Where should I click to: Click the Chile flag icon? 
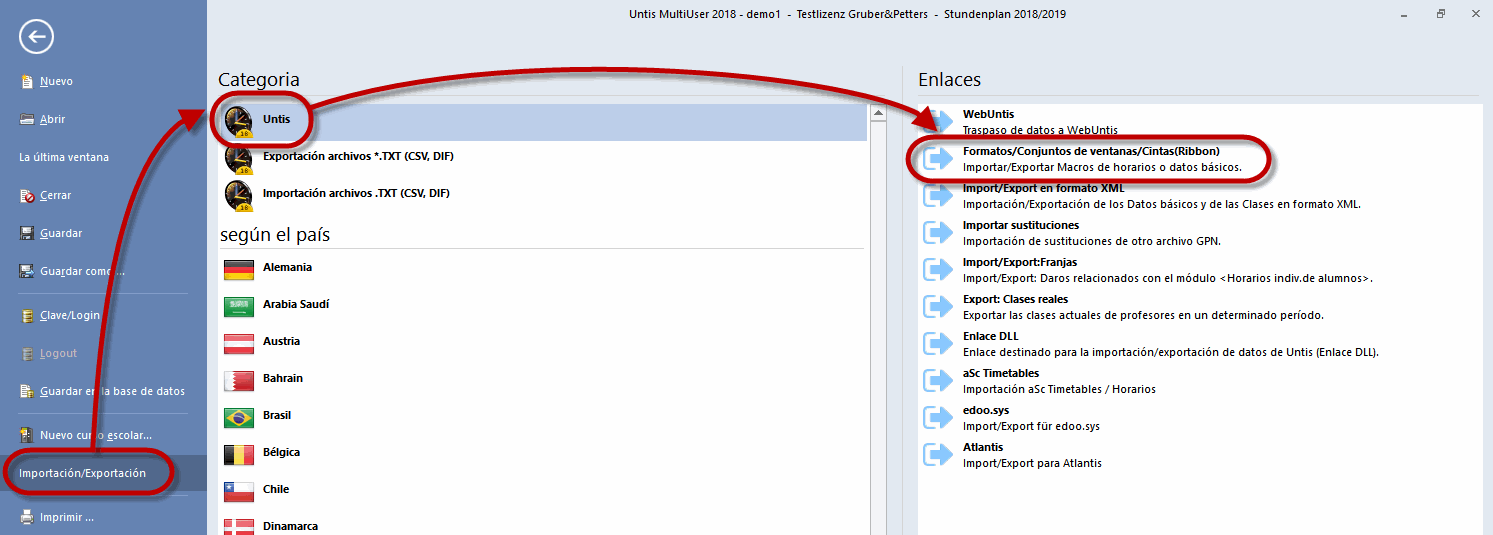click(x=239, y=492)
